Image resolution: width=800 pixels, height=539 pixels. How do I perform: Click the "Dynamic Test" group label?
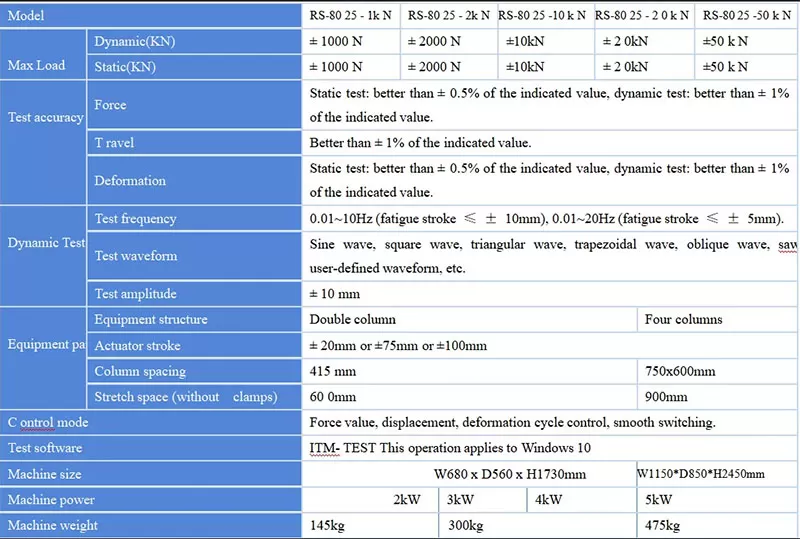point(46,242)
